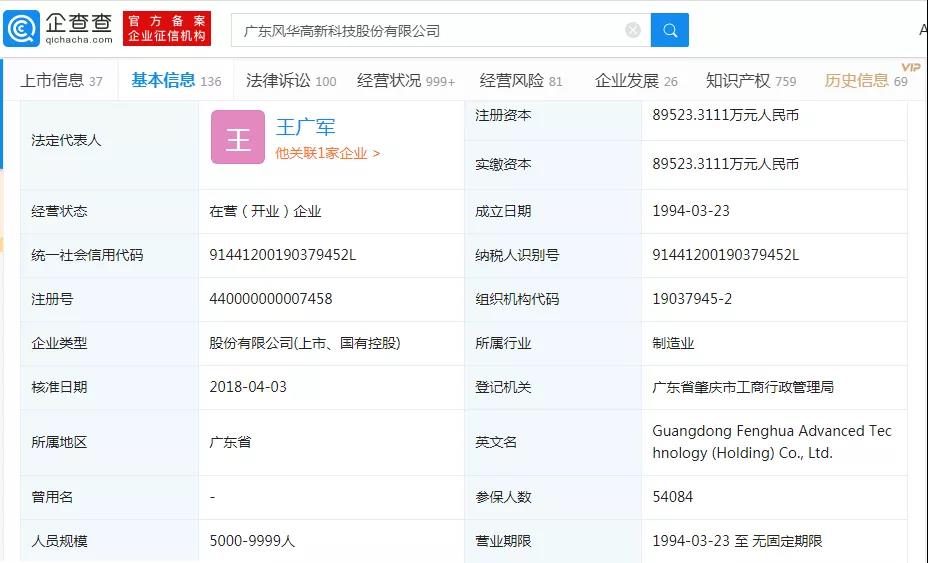
Task: Click the industry value 制造业
Action: pyautogui.click(x=673, y=343)
